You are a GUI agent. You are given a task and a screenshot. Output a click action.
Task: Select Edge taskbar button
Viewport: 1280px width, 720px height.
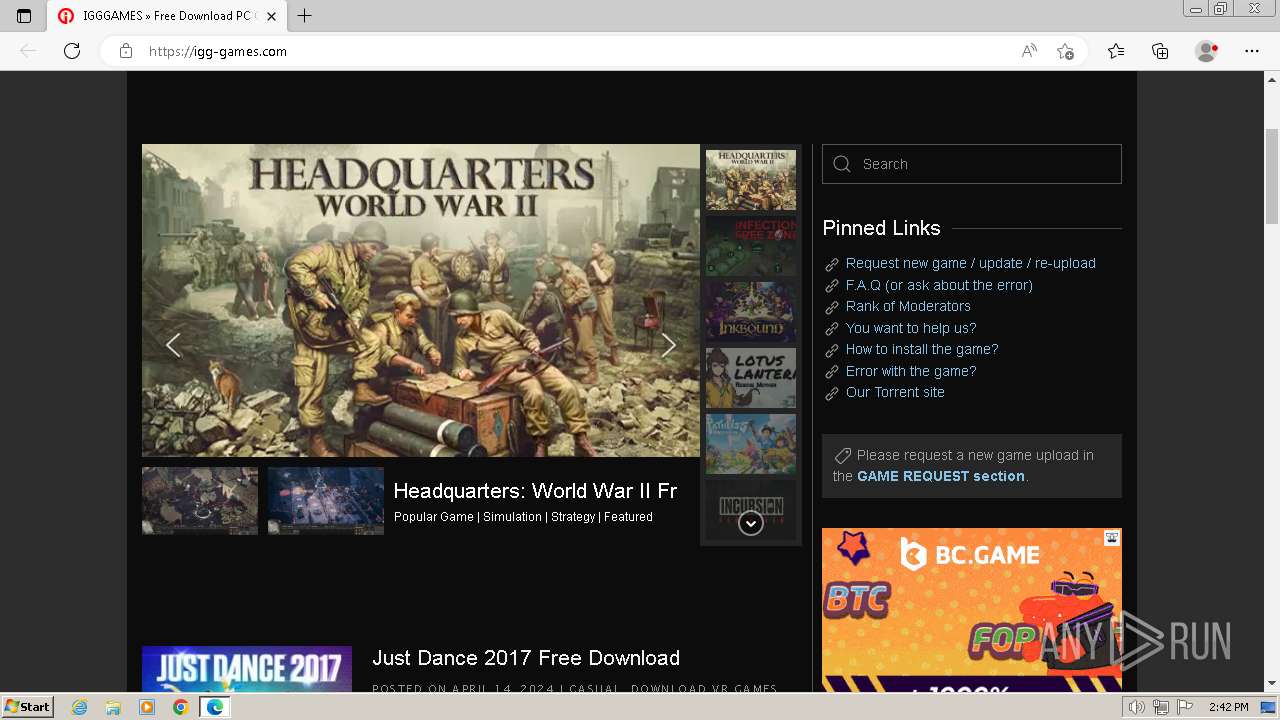[x=214, y=707]
